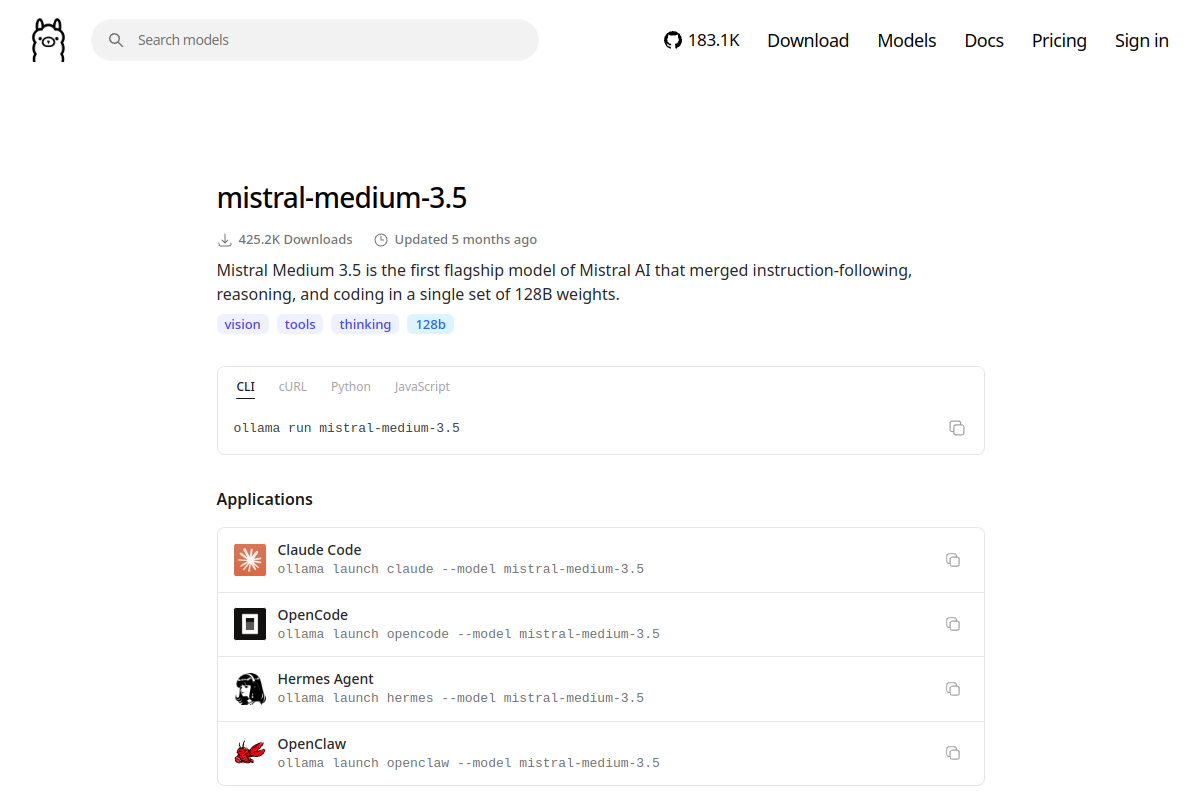Switch to the cURL tab
Viewport: 1200px width, 800px height.
pyautogui.click(x=293, y=387)
